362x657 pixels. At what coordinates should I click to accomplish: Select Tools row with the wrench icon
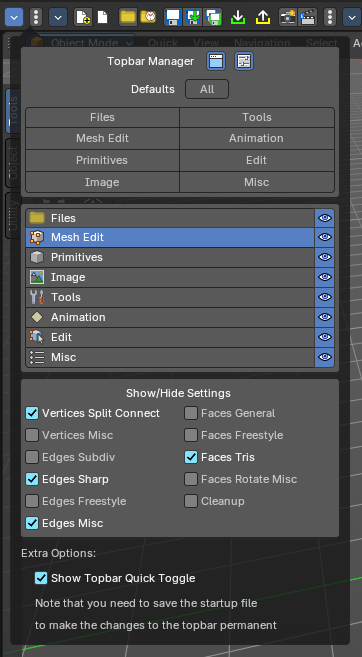tap(170, 297)
